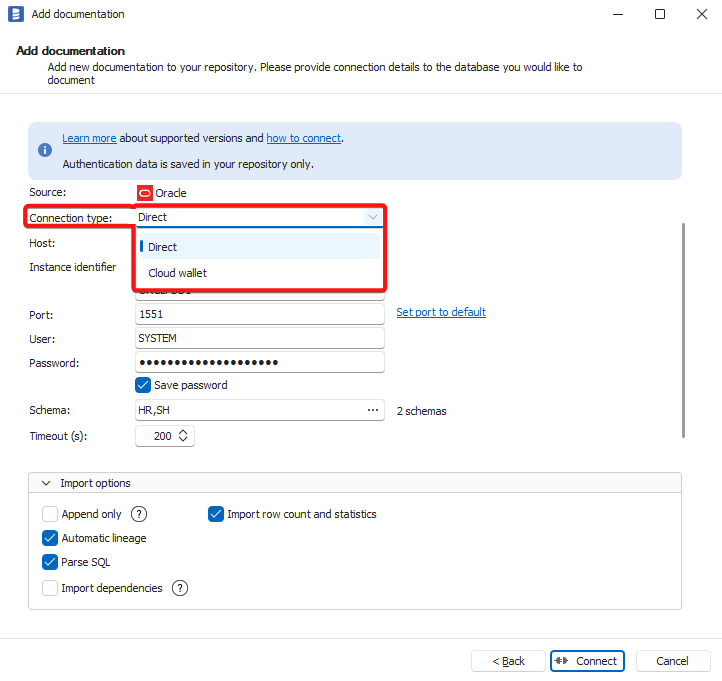Image resolution: width=722 pixels, height=681 pixels.
Task: Turn off Parse SQL checkbox
Action: (x=50, y=562)
